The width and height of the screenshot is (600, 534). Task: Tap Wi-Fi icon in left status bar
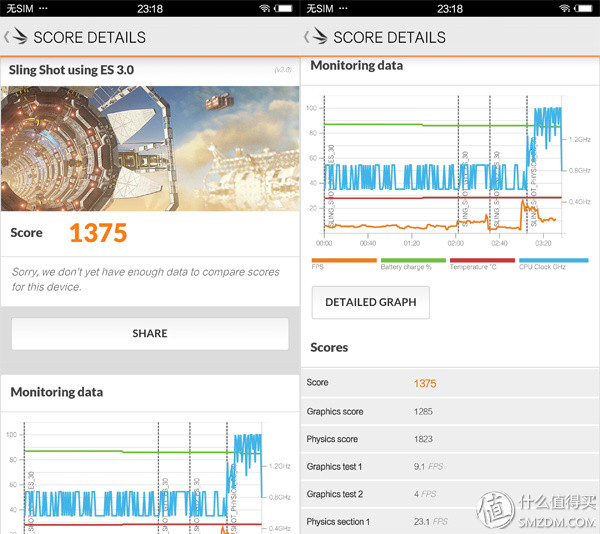click(x=265, y=8)
